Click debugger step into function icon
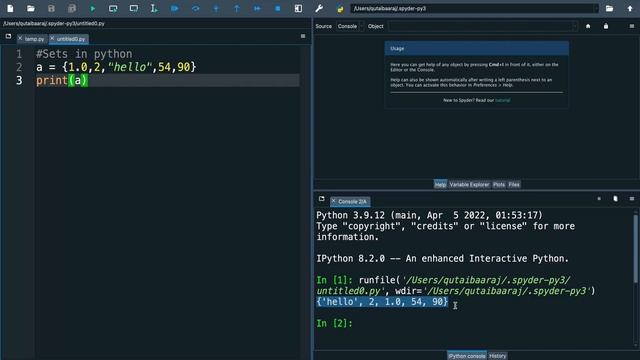 [x=216, y=8]
